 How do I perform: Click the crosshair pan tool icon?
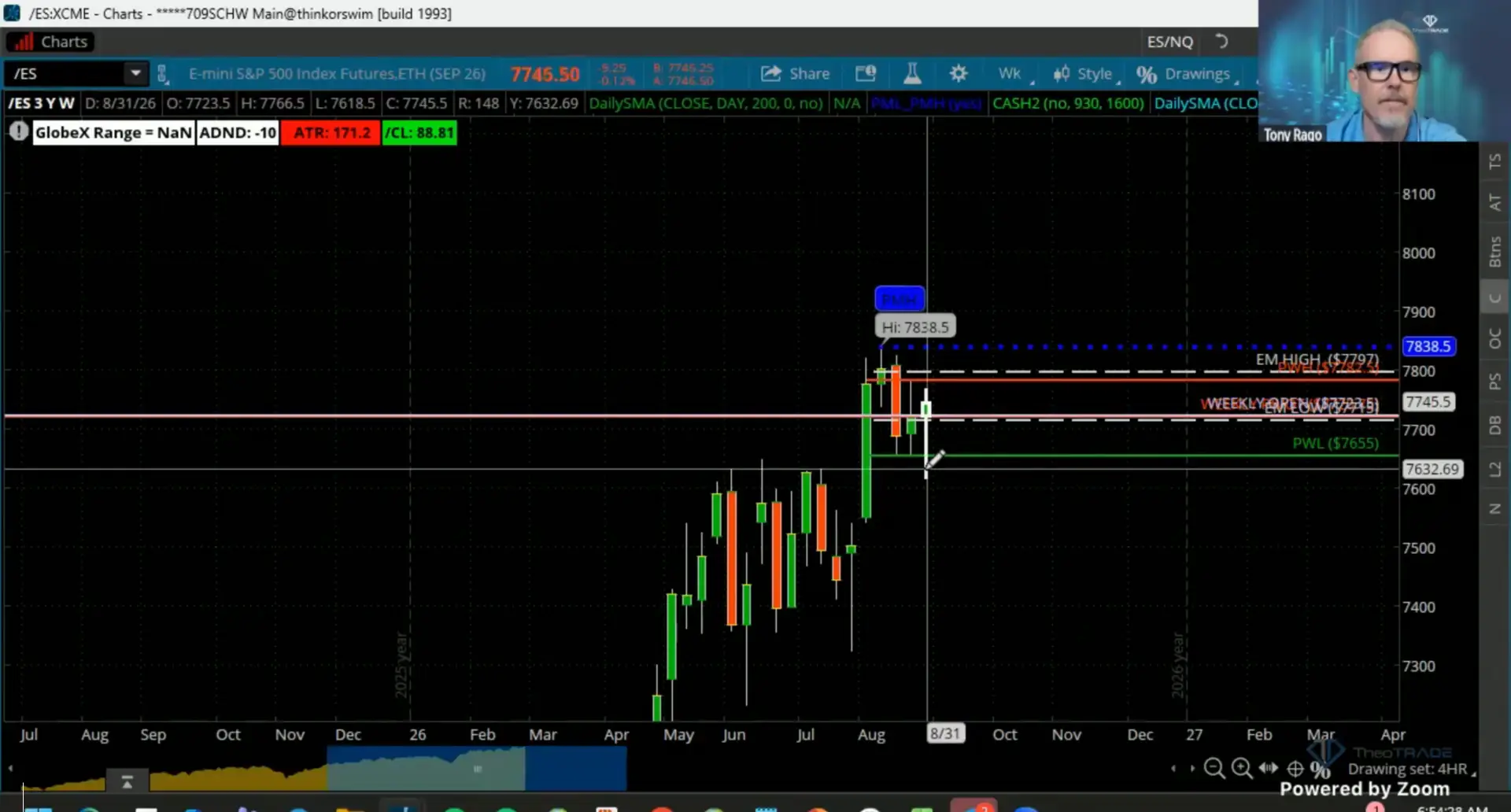coord(1295,768)
